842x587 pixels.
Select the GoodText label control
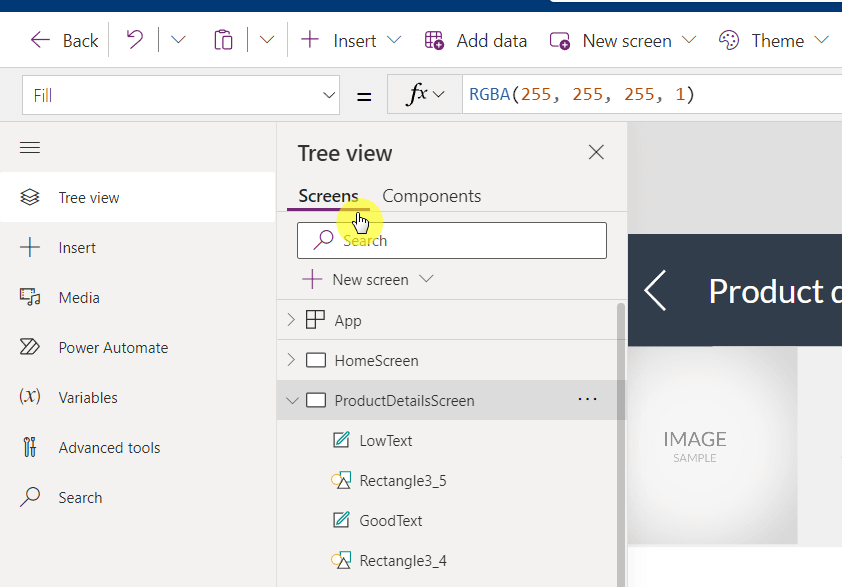tap(390, 521)
